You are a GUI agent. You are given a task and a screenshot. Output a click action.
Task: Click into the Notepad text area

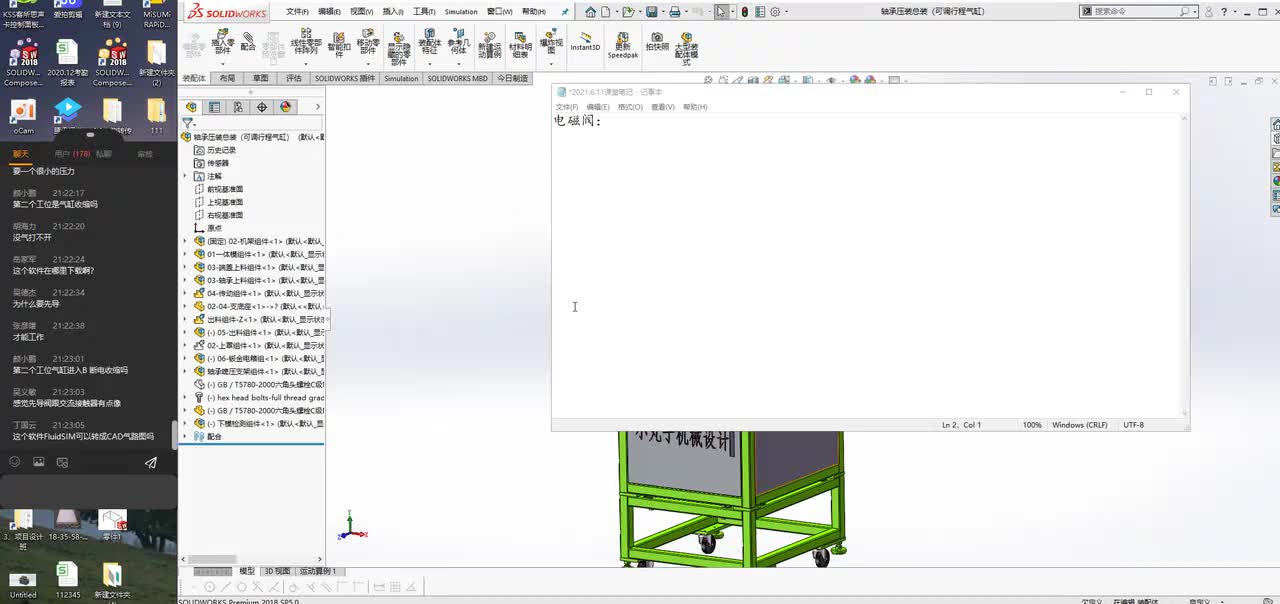[x=867, y=265]
